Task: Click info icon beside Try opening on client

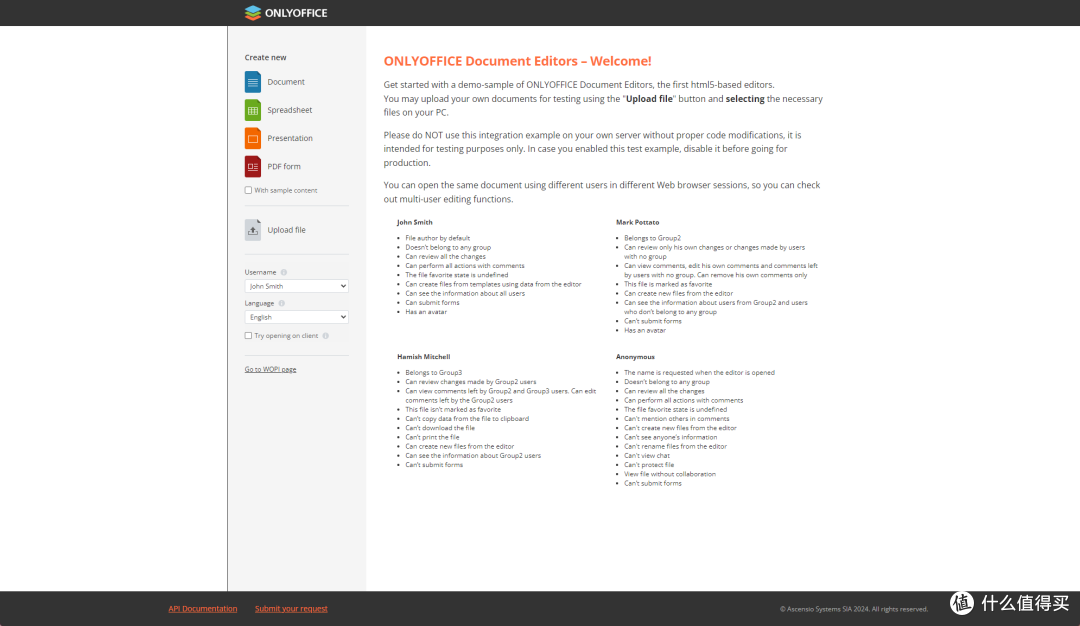Action: pyautogui.click(x=324, y=336)
